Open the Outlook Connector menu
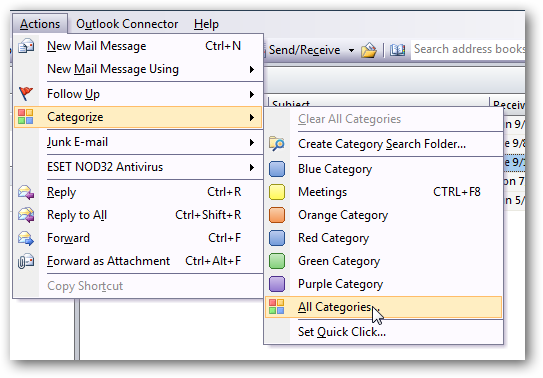The height and width of the screenshot is (378, 543). pyautogui.click(x=127, y=24)
